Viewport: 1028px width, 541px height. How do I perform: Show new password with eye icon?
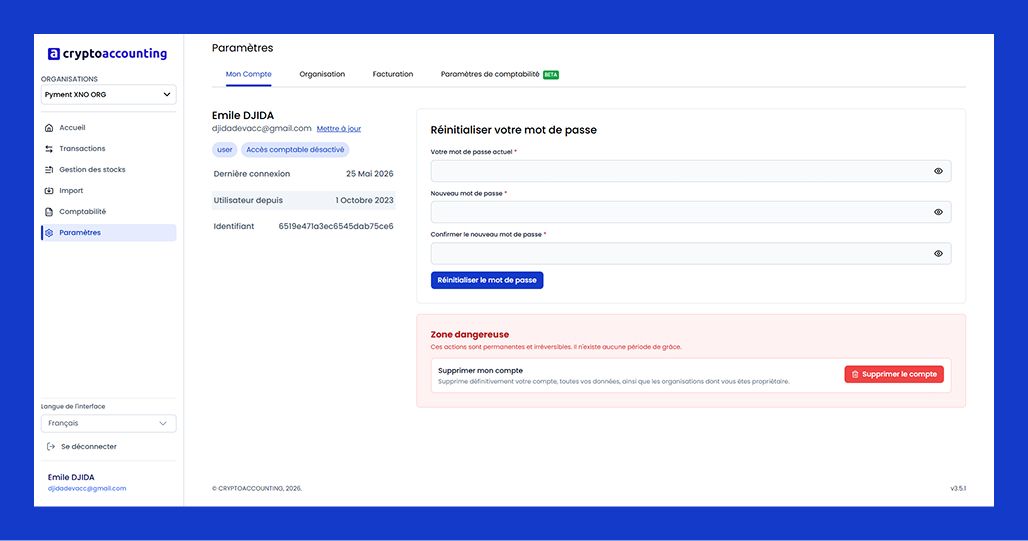point(938,212)
